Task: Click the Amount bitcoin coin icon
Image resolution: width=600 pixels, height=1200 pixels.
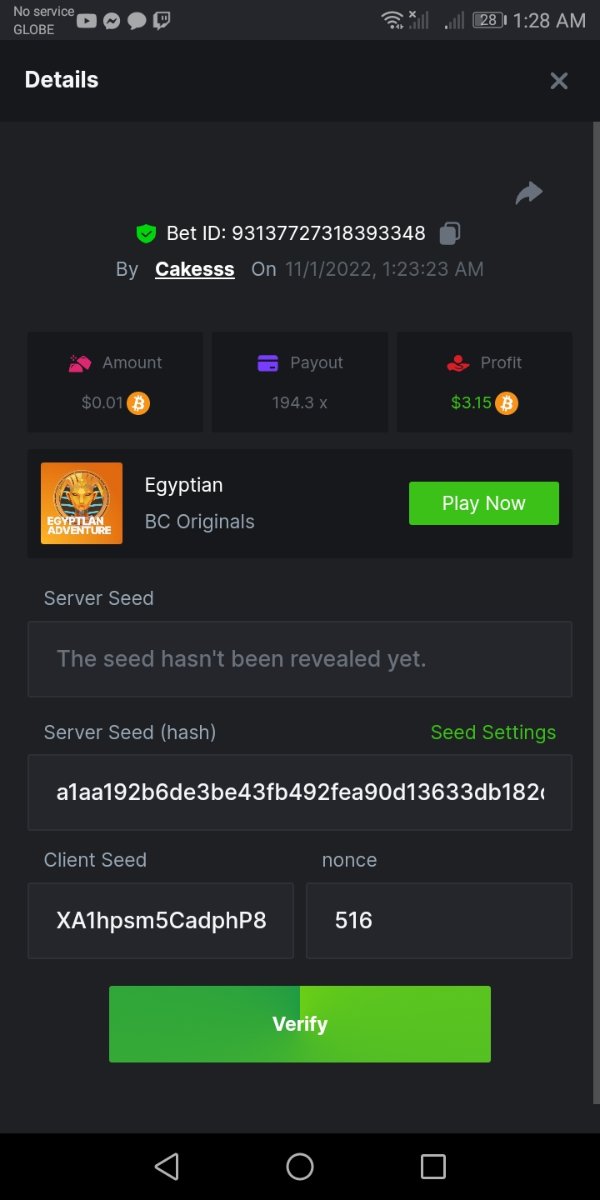Action: 139,403
